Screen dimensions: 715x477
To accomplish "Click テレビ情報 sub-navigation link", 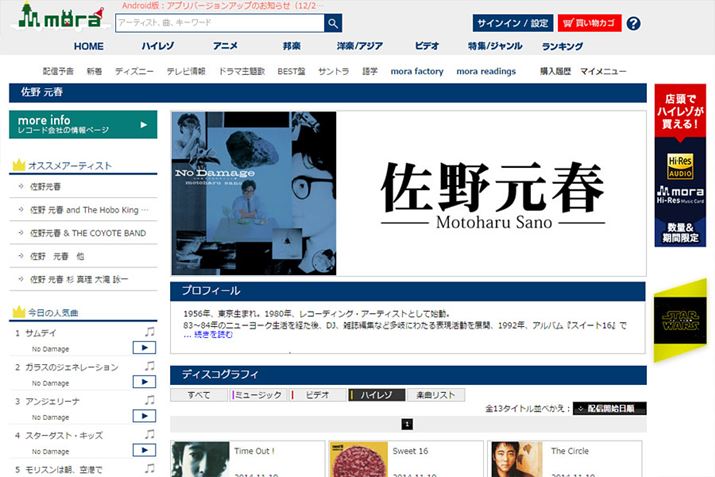I will (x=186, y=71).
